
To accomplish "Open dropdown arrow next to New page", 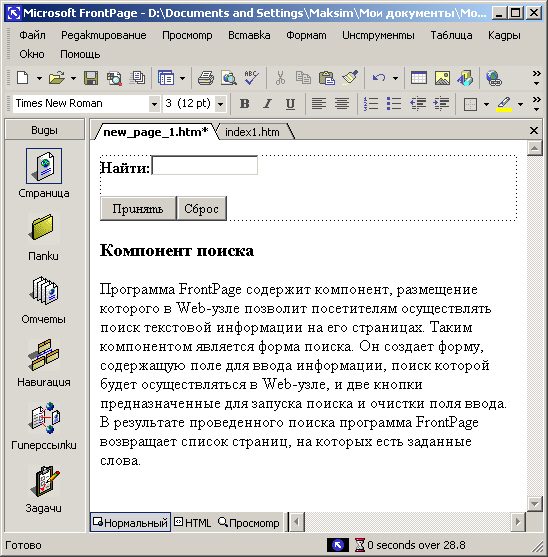I will pos(39,78).
